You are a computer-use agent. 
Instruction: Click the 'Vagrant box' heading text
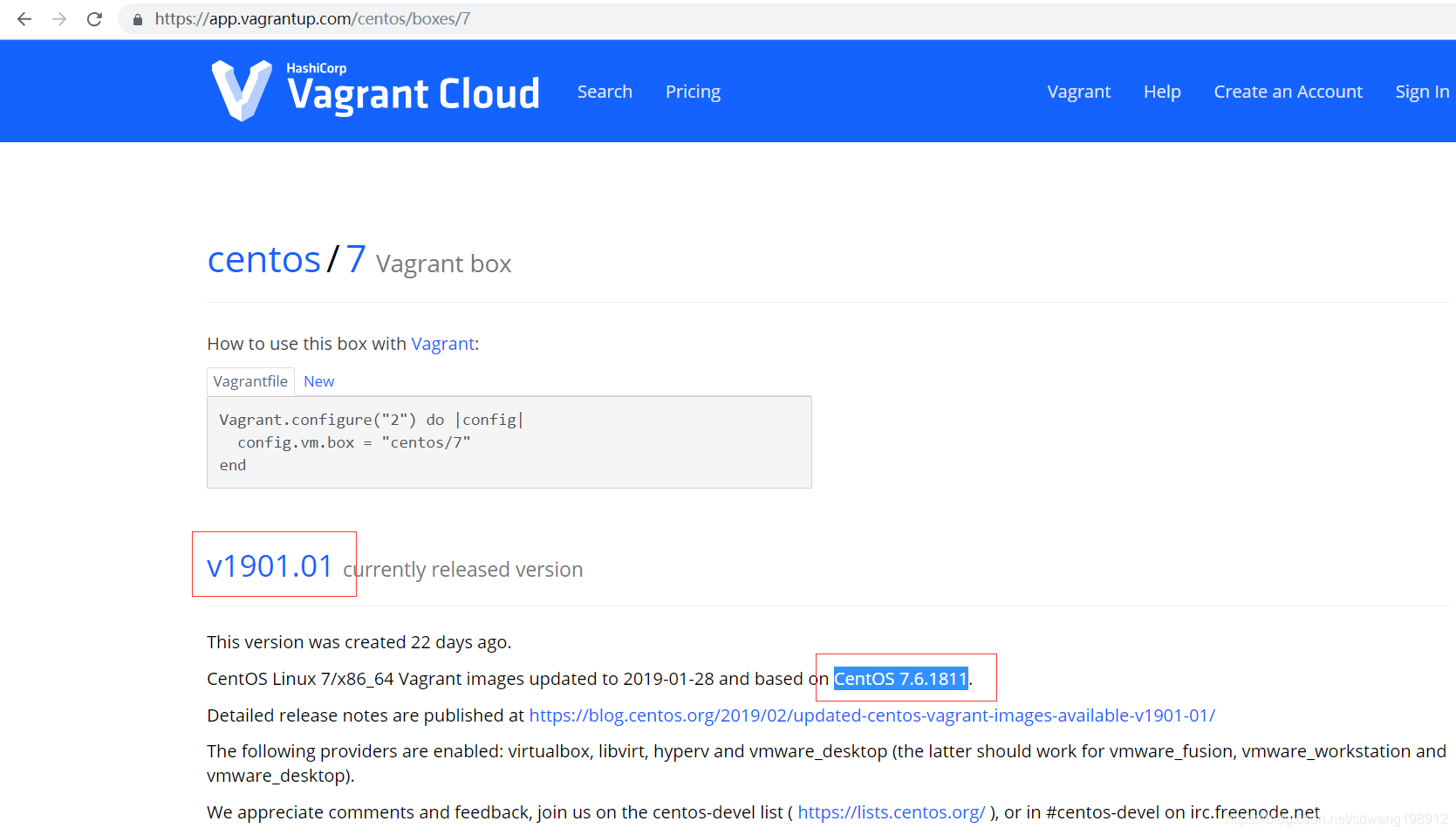(x=443, y=264)
